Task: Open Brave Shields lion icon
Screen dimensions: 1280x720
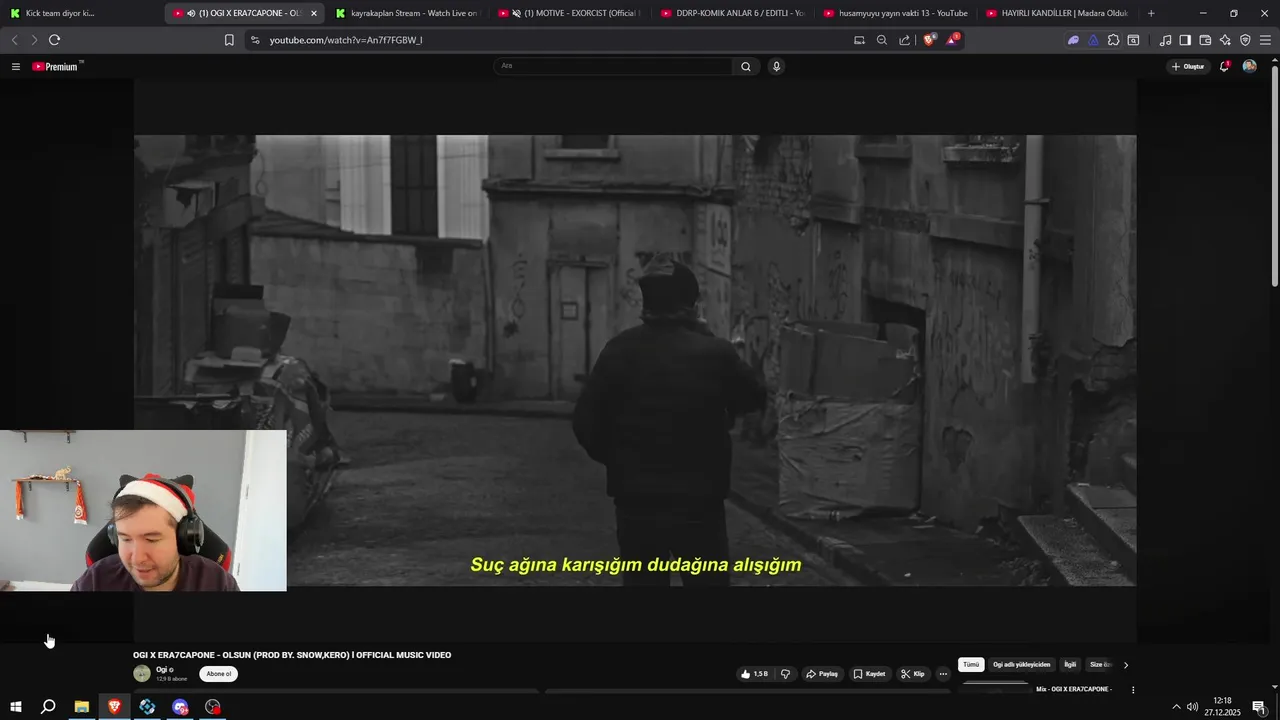Action: (929, 40)
